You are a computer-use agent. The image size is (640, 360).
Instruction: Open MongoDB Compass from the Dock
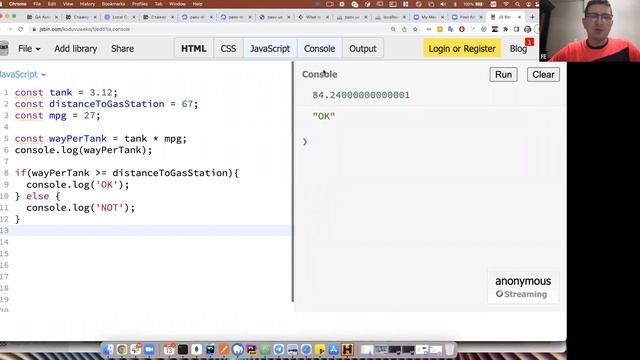pos(196,349)
